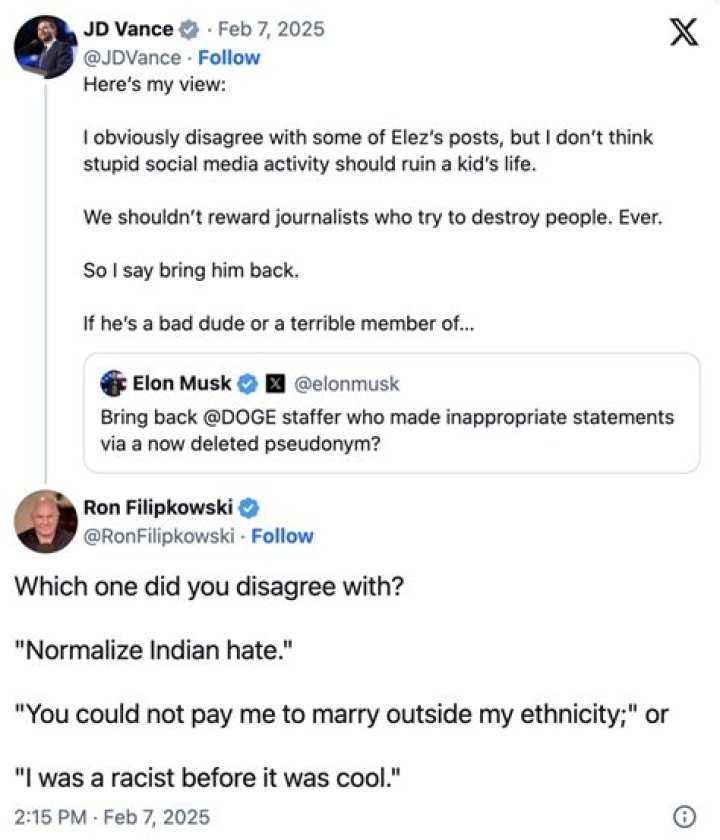This screenshot has height=840, width=720.
Task: Click Elon Musk's blue verified checkmark
Action: (x=247, y=383)
